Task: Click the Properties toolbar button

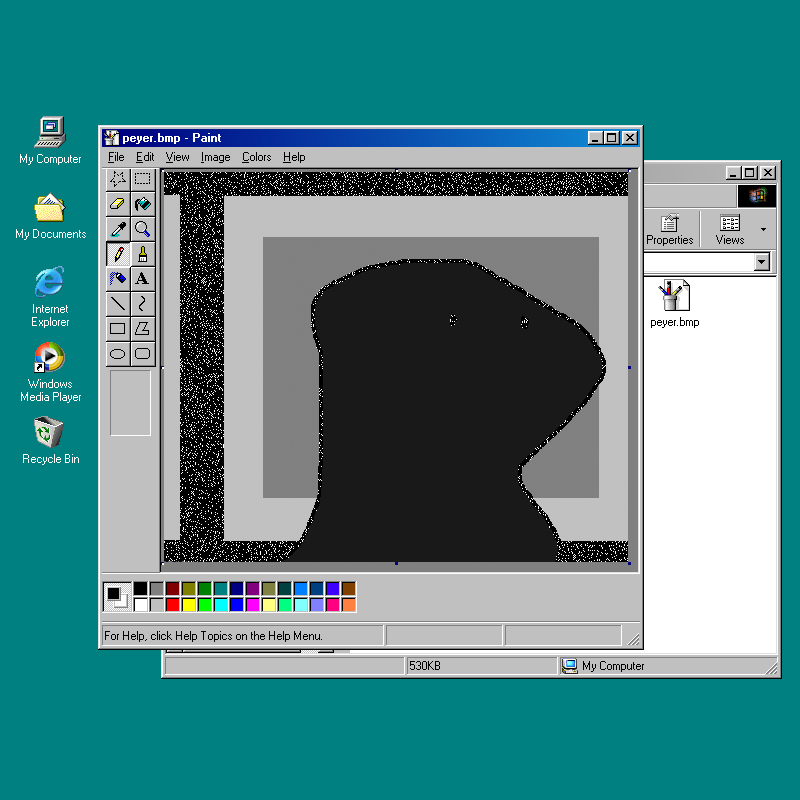Action: (669, 230)
